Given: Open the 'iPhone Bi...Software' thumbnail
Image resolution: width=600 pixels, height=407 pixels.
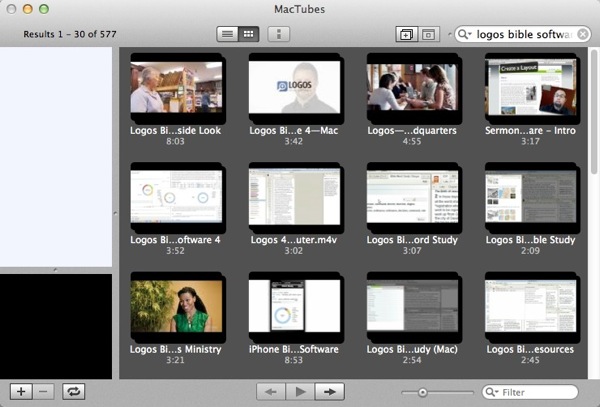Looking at the screenshot, I should click(294, 306).
